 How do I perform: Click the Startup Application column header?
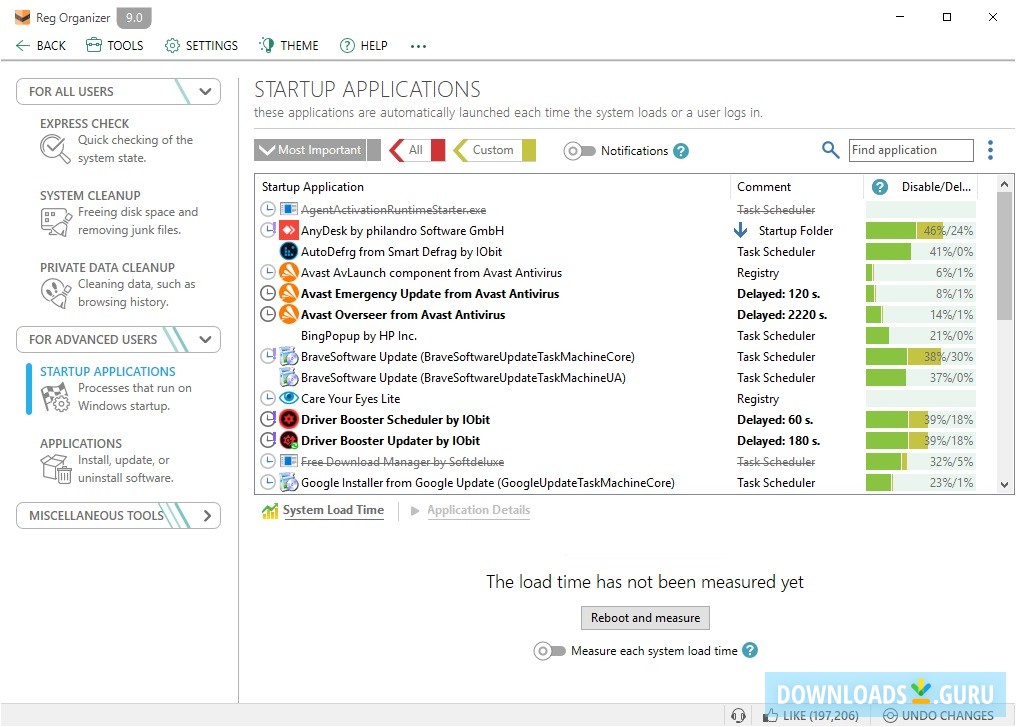click(312, 187)
